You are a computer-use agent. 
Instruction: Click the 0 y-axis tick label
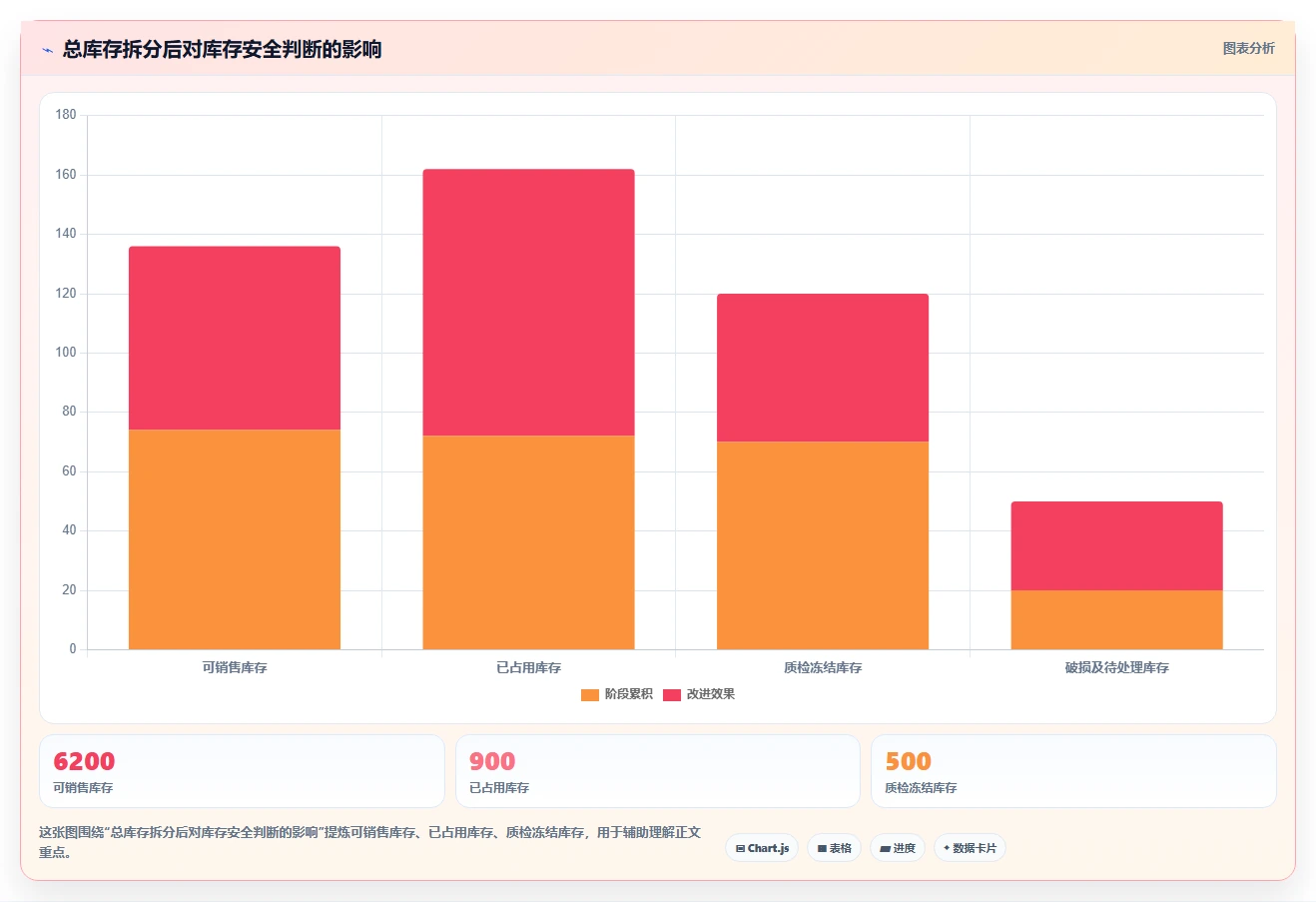[x=72, y=649]
